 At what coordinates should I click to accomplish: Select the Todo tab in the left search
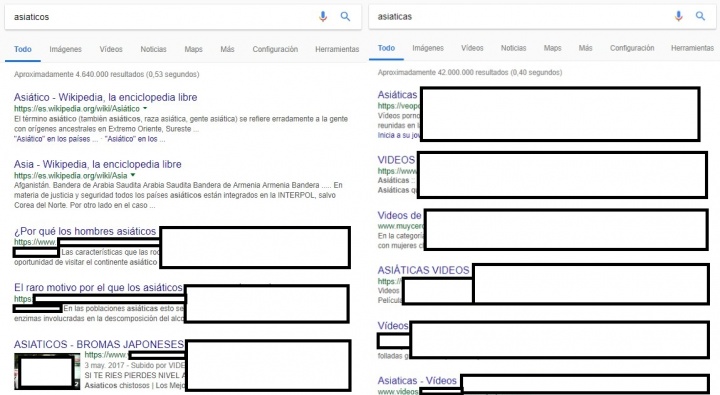22,49
